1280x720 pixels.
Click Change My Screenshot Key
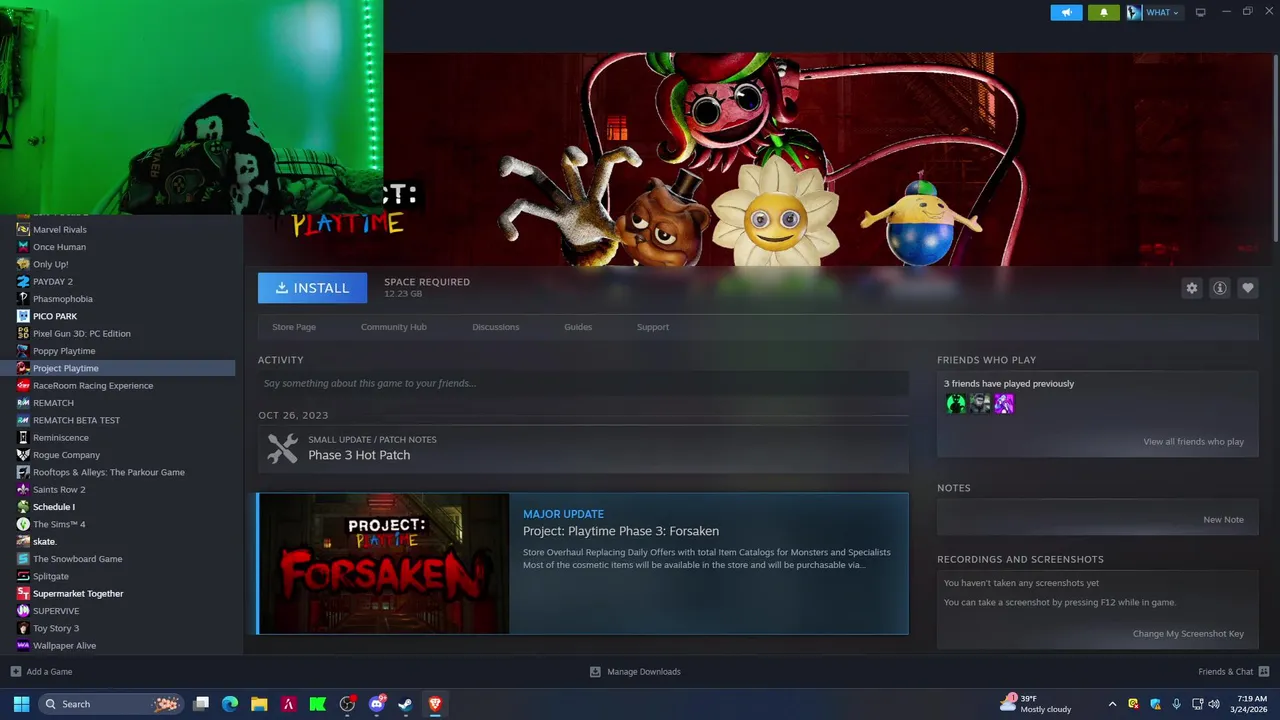point(1188,634)
